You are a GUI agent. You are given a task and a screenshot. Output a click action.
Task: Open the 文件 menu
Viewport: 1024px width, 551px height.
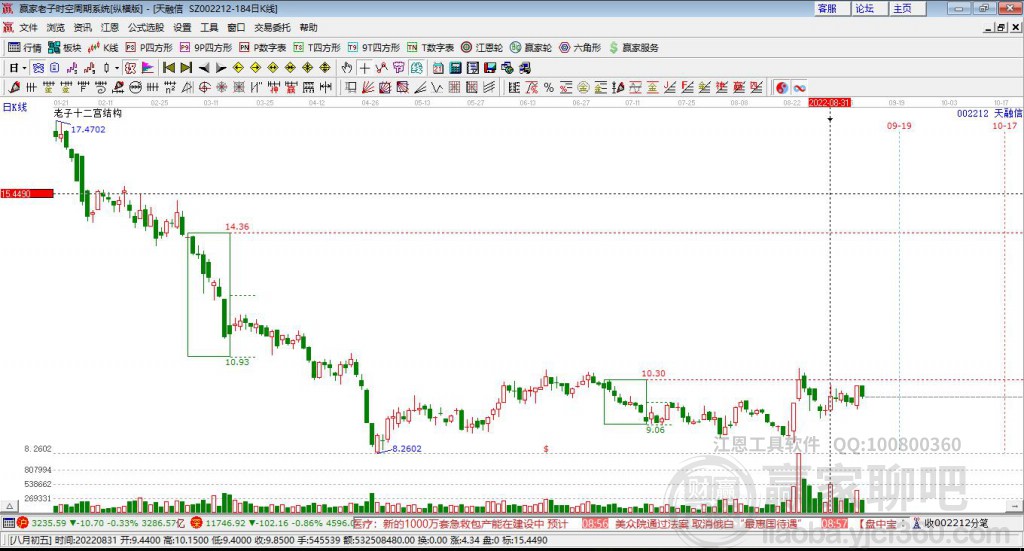(29, 27)
